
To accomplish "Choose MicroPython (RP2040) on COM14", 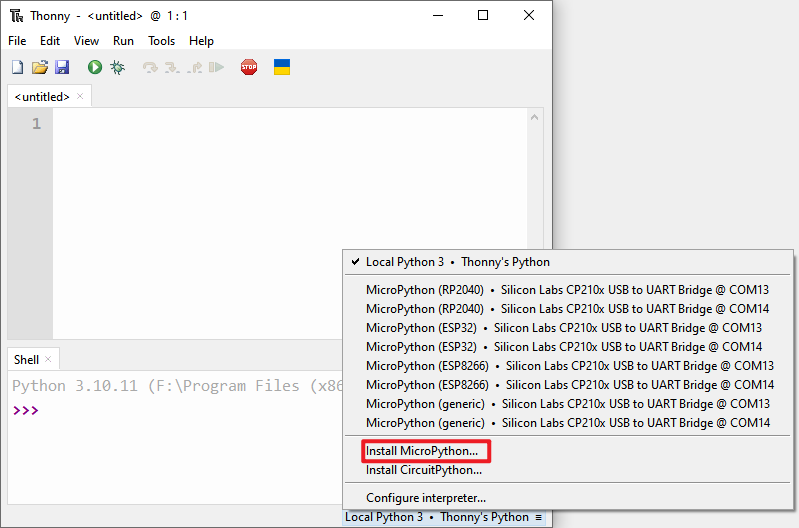I will pos(568,309).
